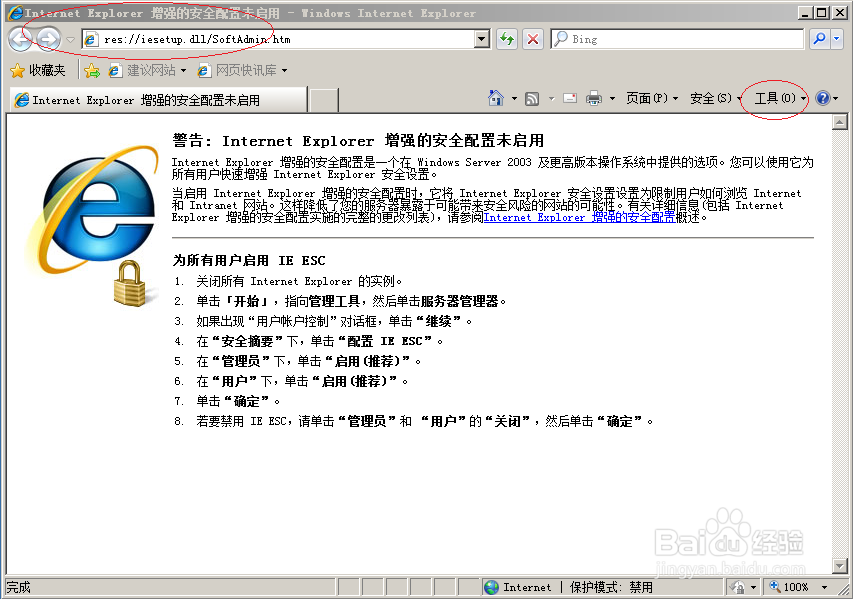Close the Internet Explorer window
853x599 pixels.
840,12
